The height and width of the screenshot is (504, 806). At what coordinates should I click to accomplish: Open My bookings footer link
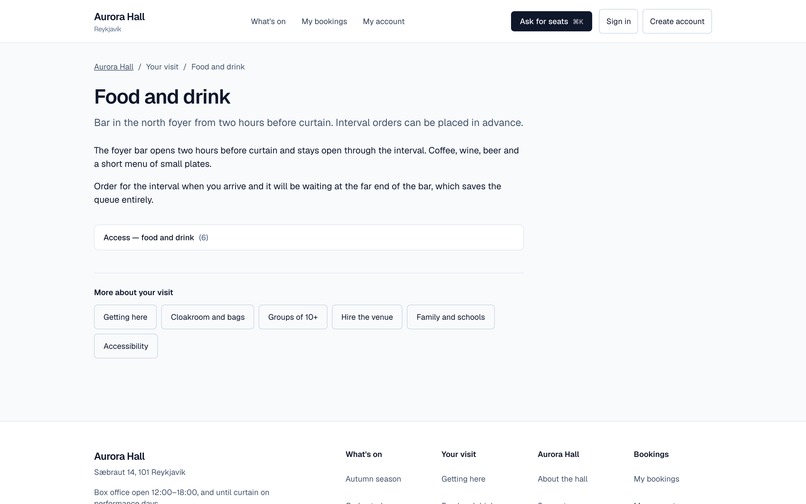click(x=656, y=479)
